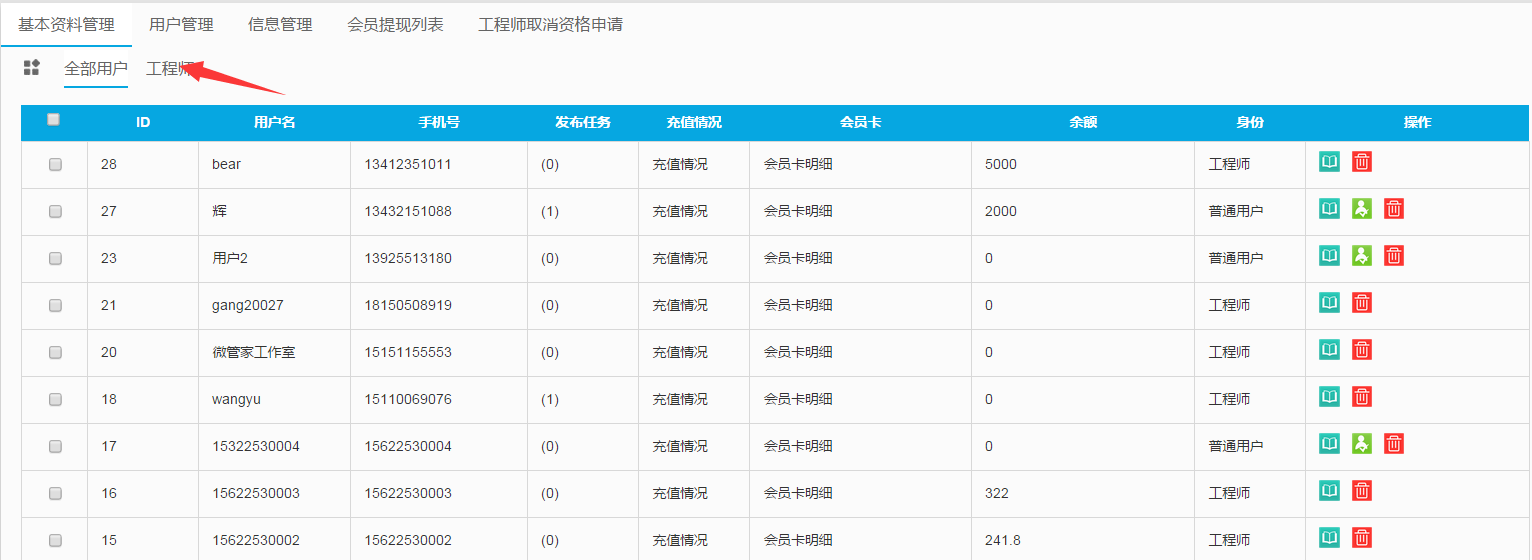Image resolution: width=1532 pixels, height=560 pixels.
Task: Open 会员卡明细 link for user bear
Action: (798, 164)
